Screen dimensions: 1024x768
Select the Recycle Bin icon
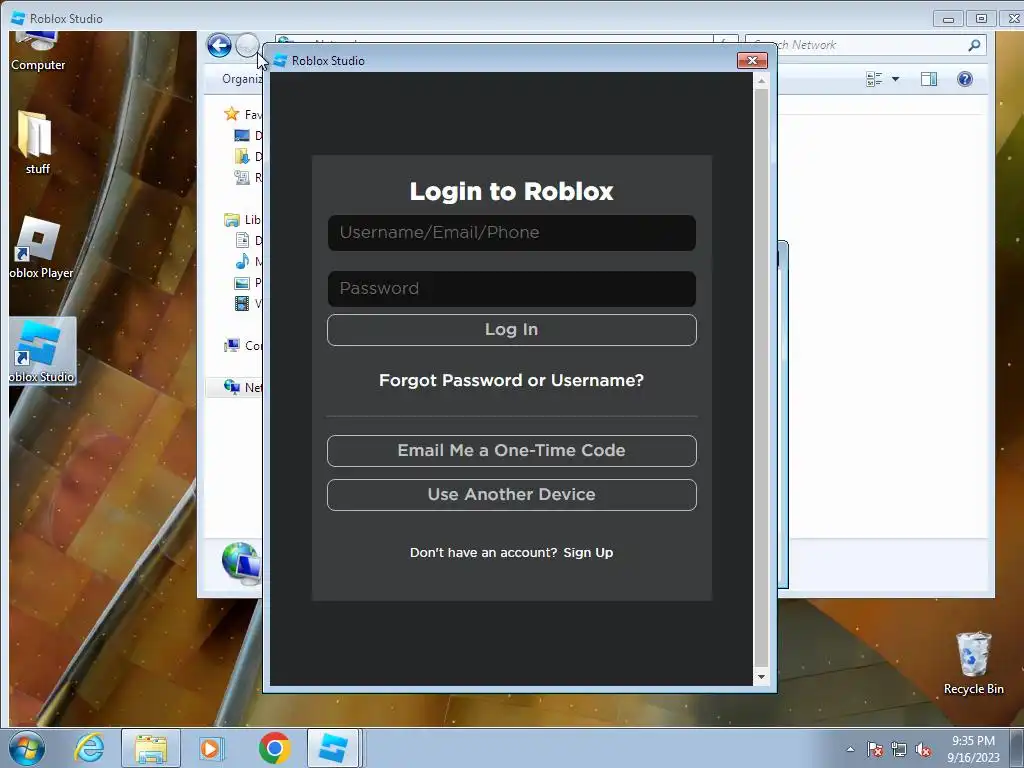[x=973, y=663]
